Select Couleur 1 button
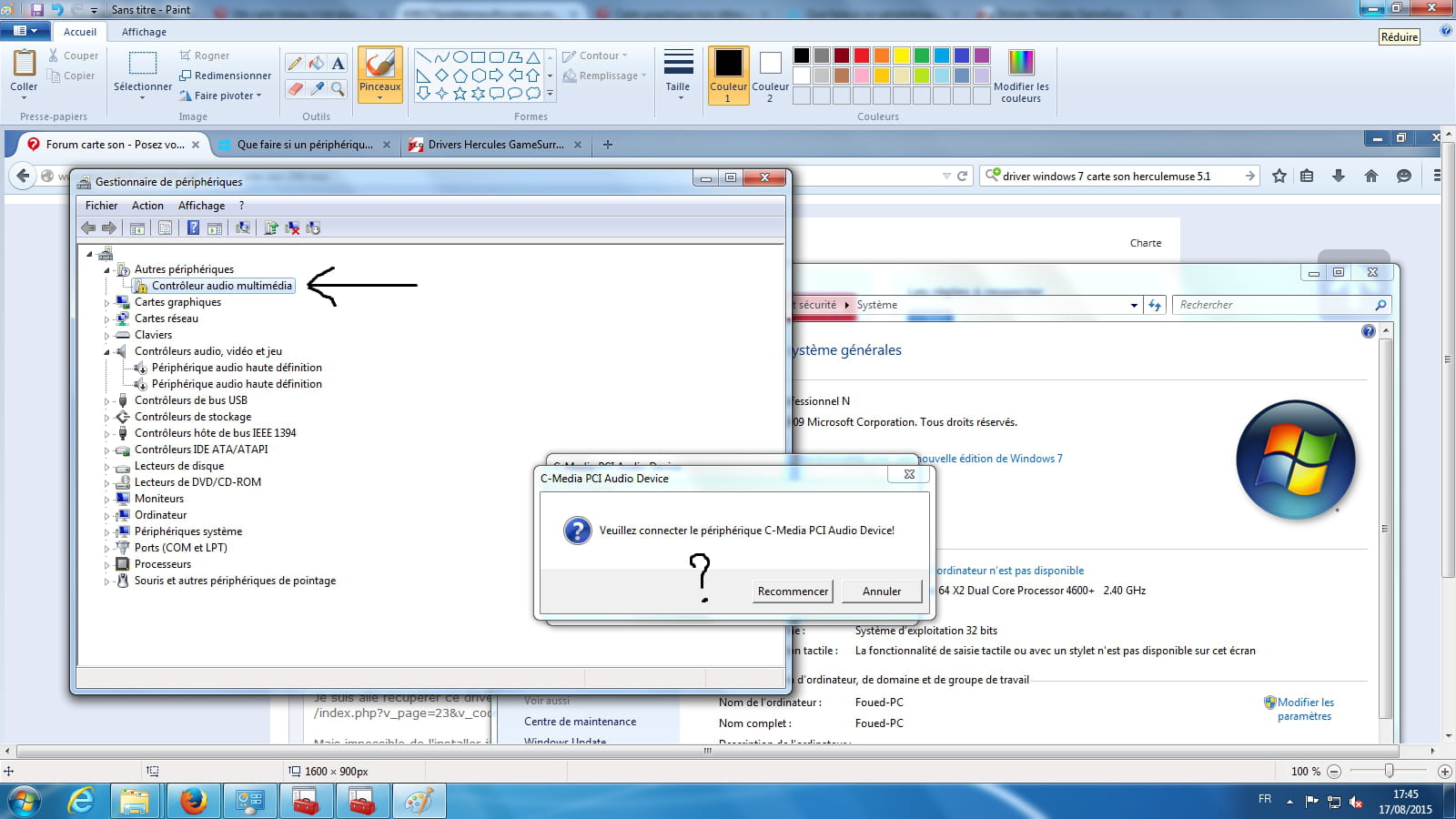 pyautogui.click(x=728, y=76)
